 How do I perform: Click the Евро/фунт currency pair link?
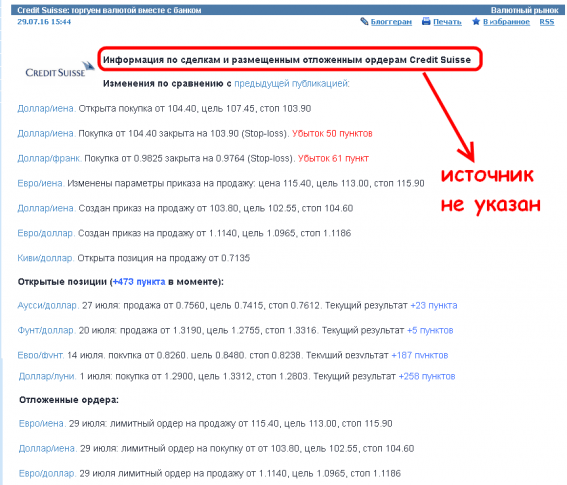(40, 355)
